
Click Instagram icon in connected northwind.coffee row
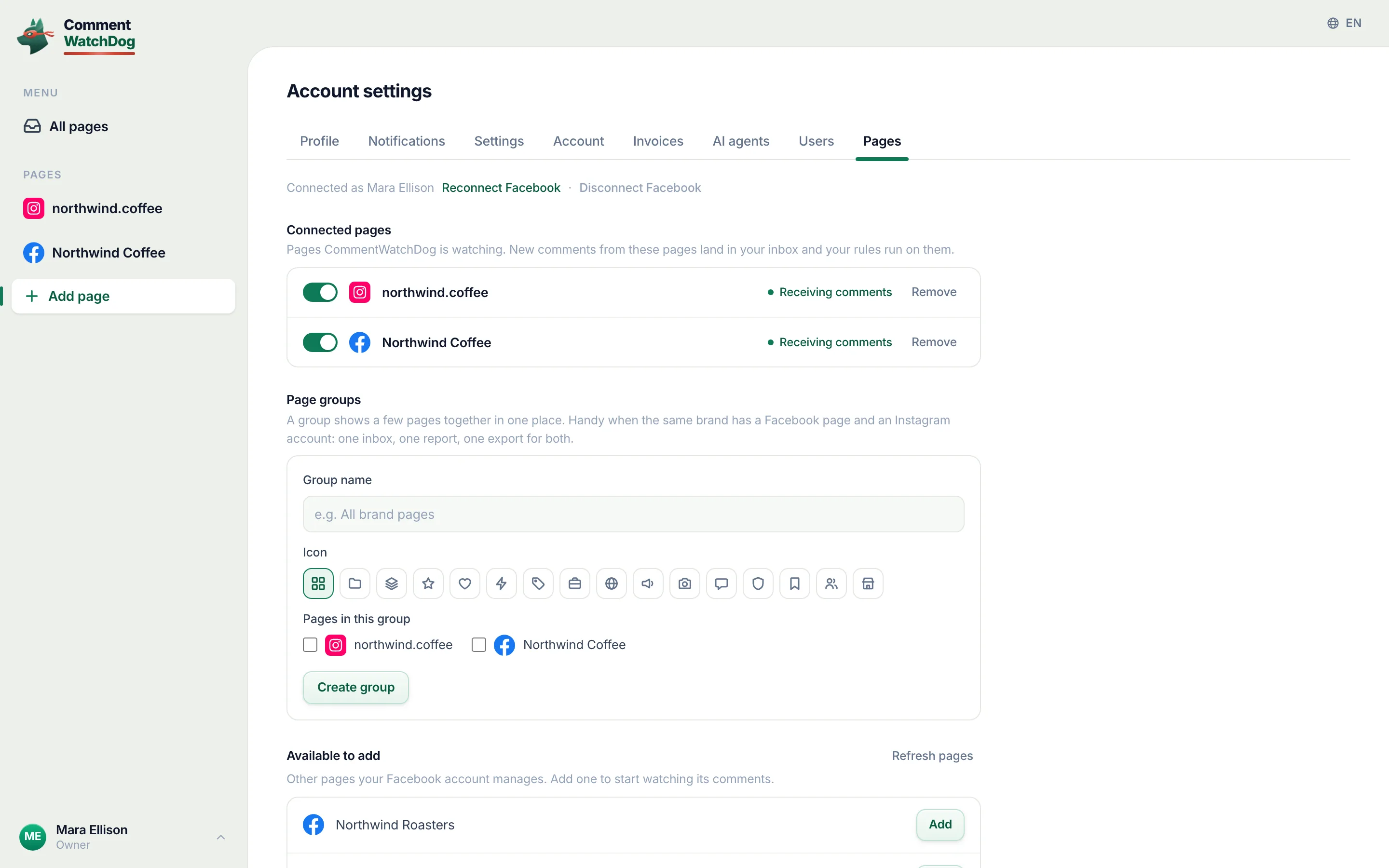tap(360, 292)
